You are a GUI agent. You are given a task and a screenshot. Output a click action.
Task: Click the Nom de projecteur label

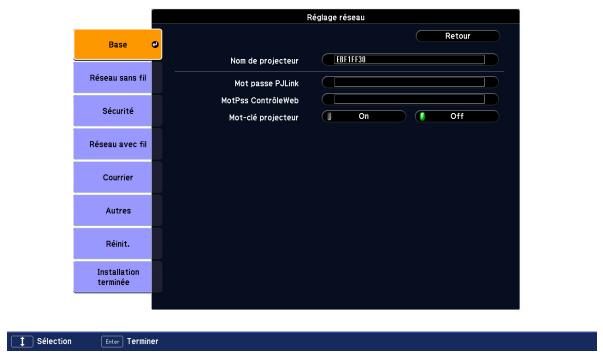pyautogui.click(x=264, y=61)
